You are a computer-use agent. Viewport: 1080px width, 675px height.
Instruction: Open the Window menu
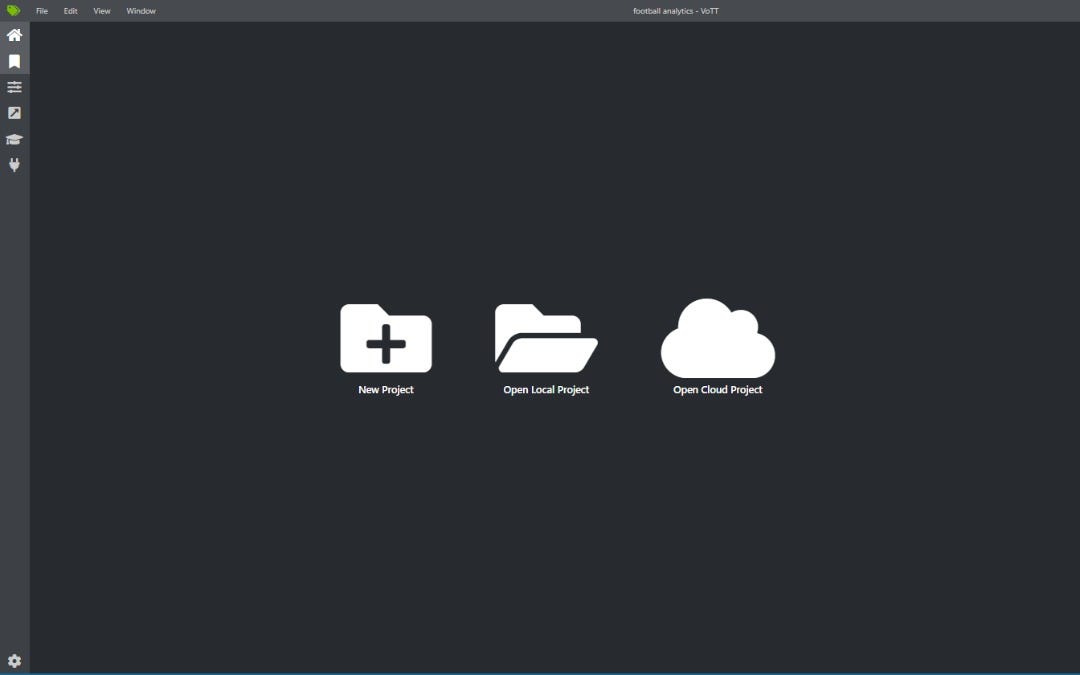click(141, 11)
